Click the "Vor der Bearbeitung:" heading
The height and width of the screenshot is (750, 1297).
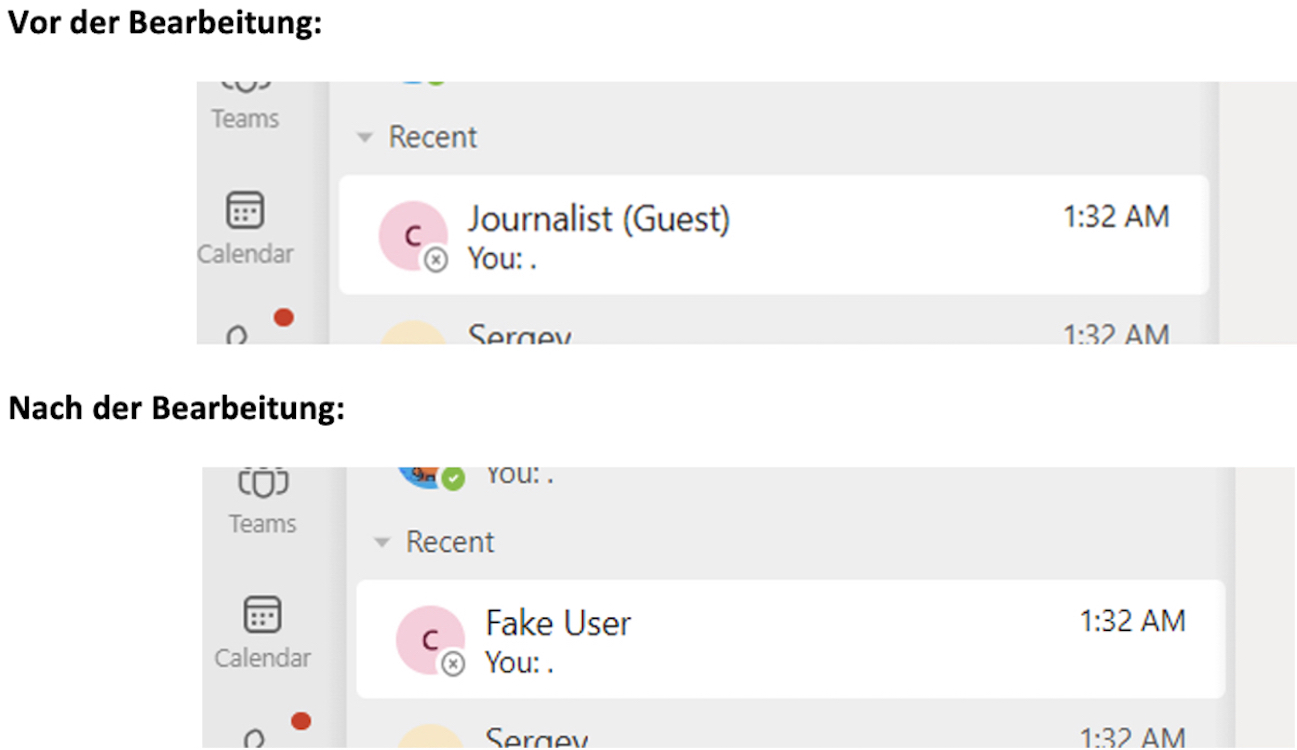[165, 25]
